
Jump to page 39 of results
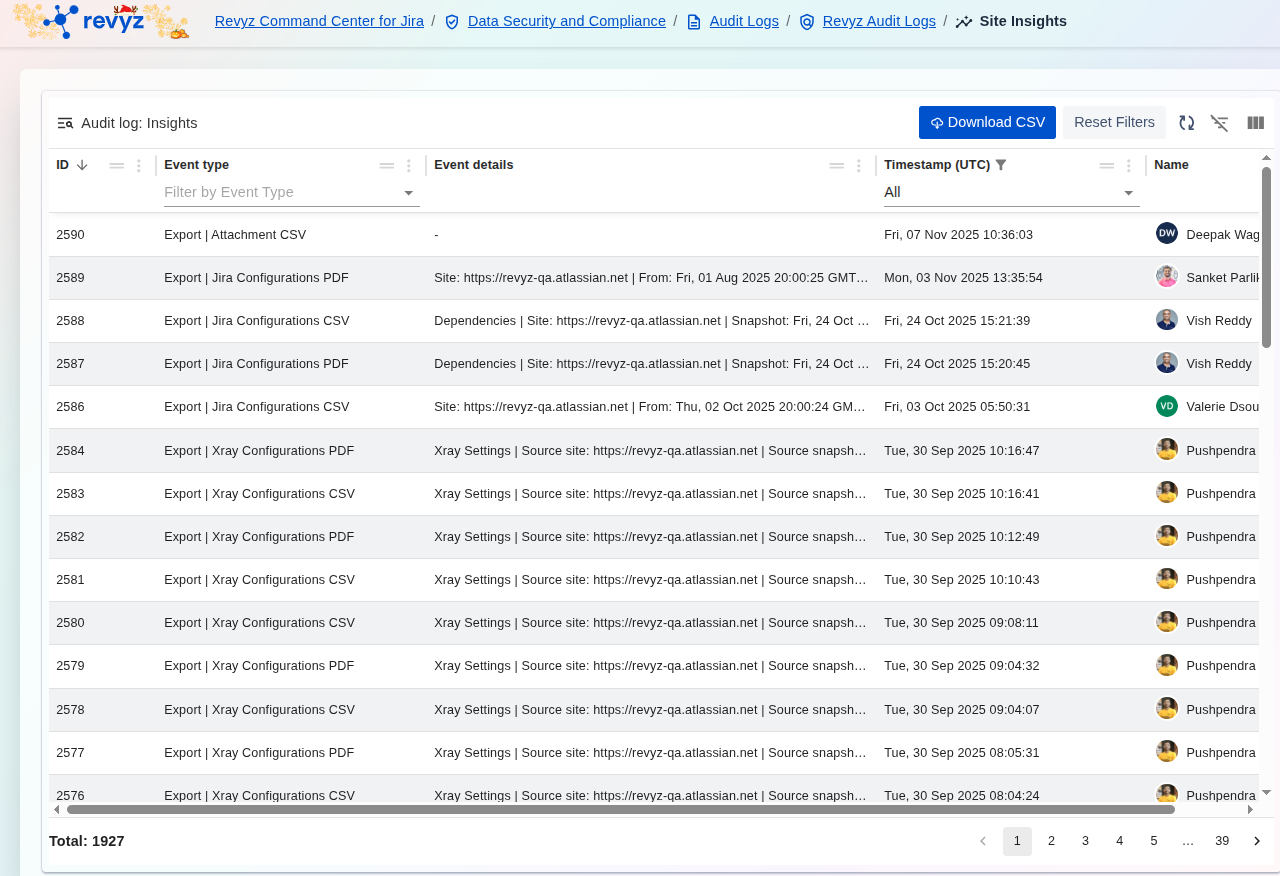pos(1222,841)
